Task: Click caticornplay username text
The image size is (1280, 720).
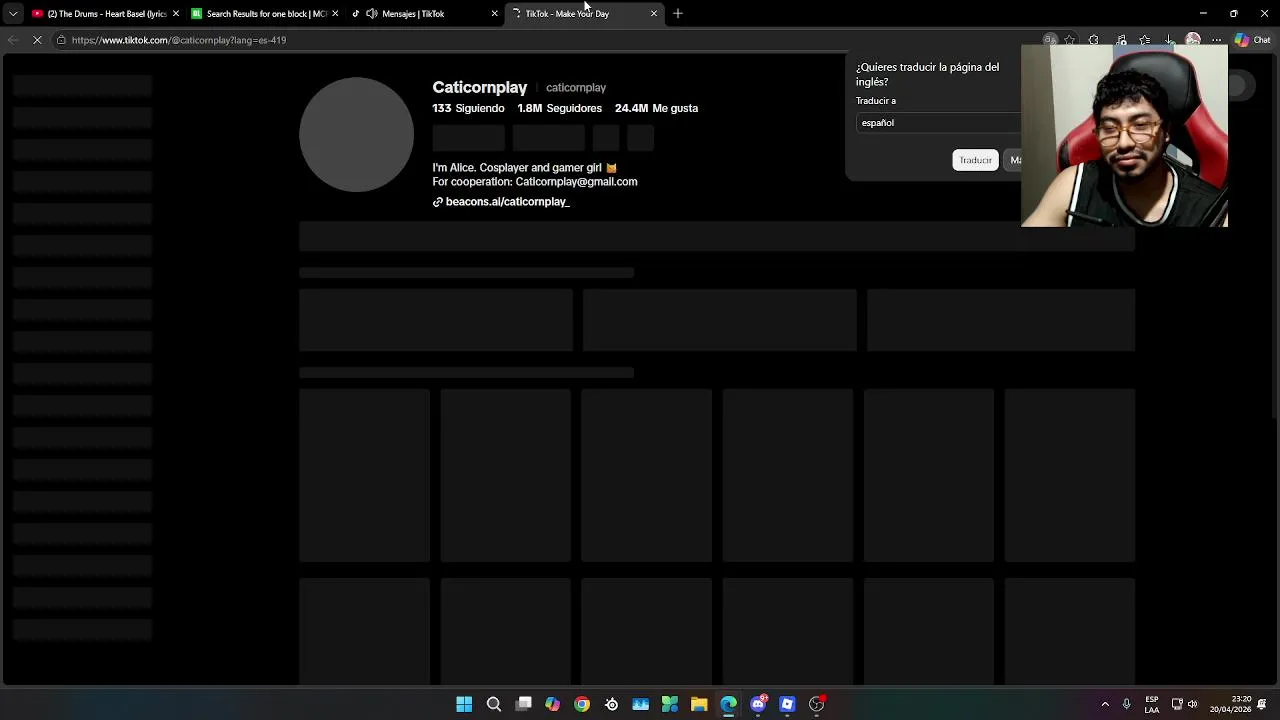Action: (x=576, y=88)
